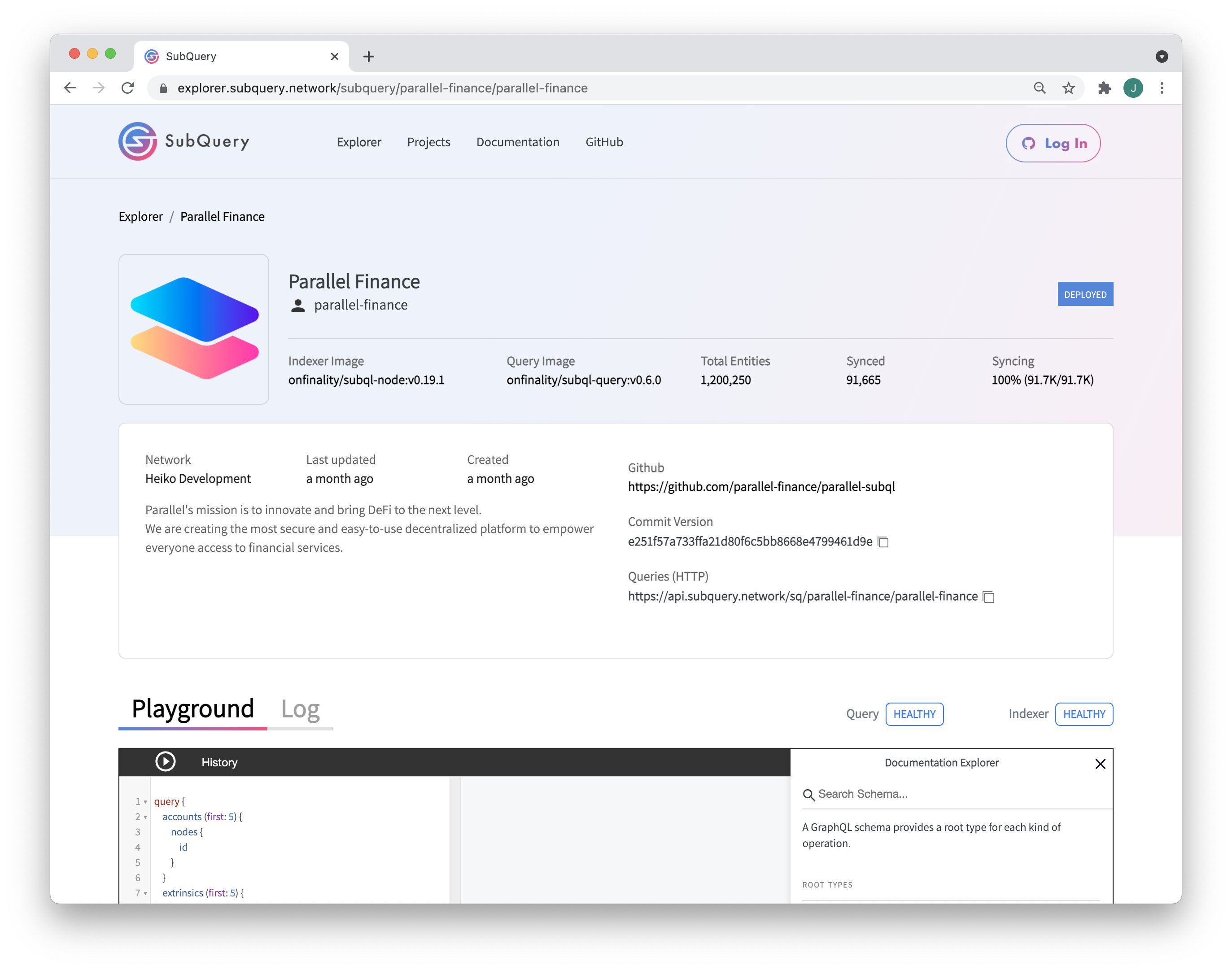Click Indexer Image value onfinality/subql-node:v0.19.1
The width and height of the screenshot is (1232, 970).
coord(366,380)
